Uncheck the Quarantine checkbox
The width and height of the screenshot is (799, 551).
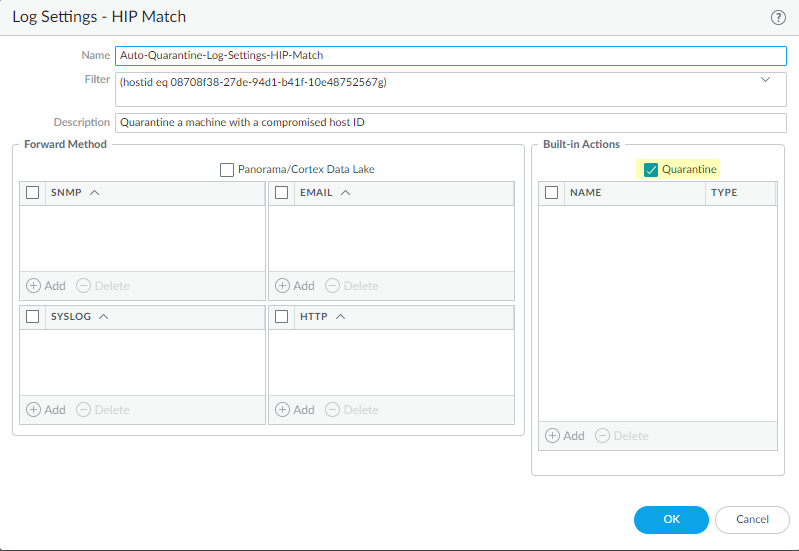[651, 170]
